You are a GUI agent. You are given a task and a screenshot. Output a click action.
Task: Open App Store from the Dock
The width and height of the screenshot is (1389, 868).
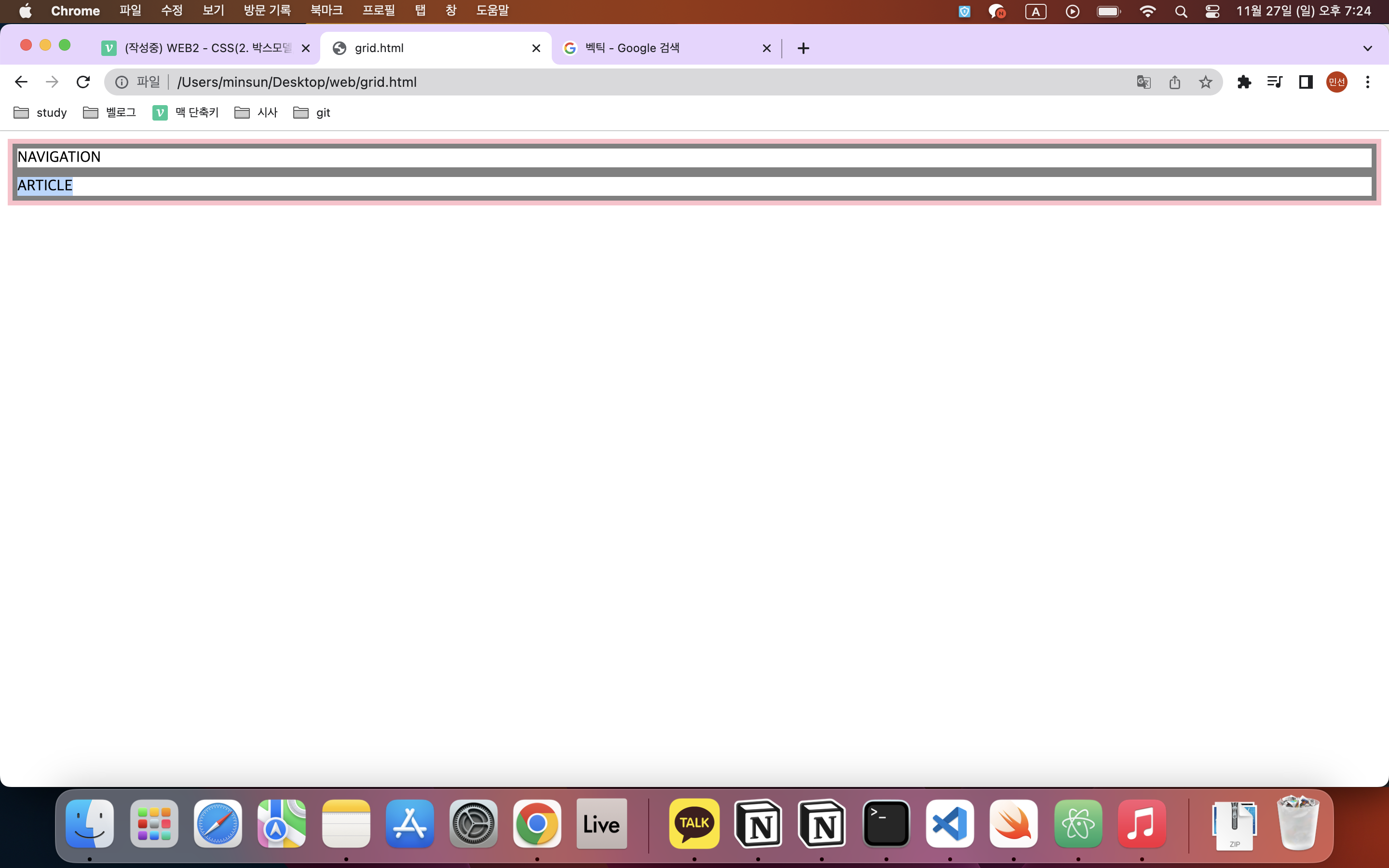point(409,824)
